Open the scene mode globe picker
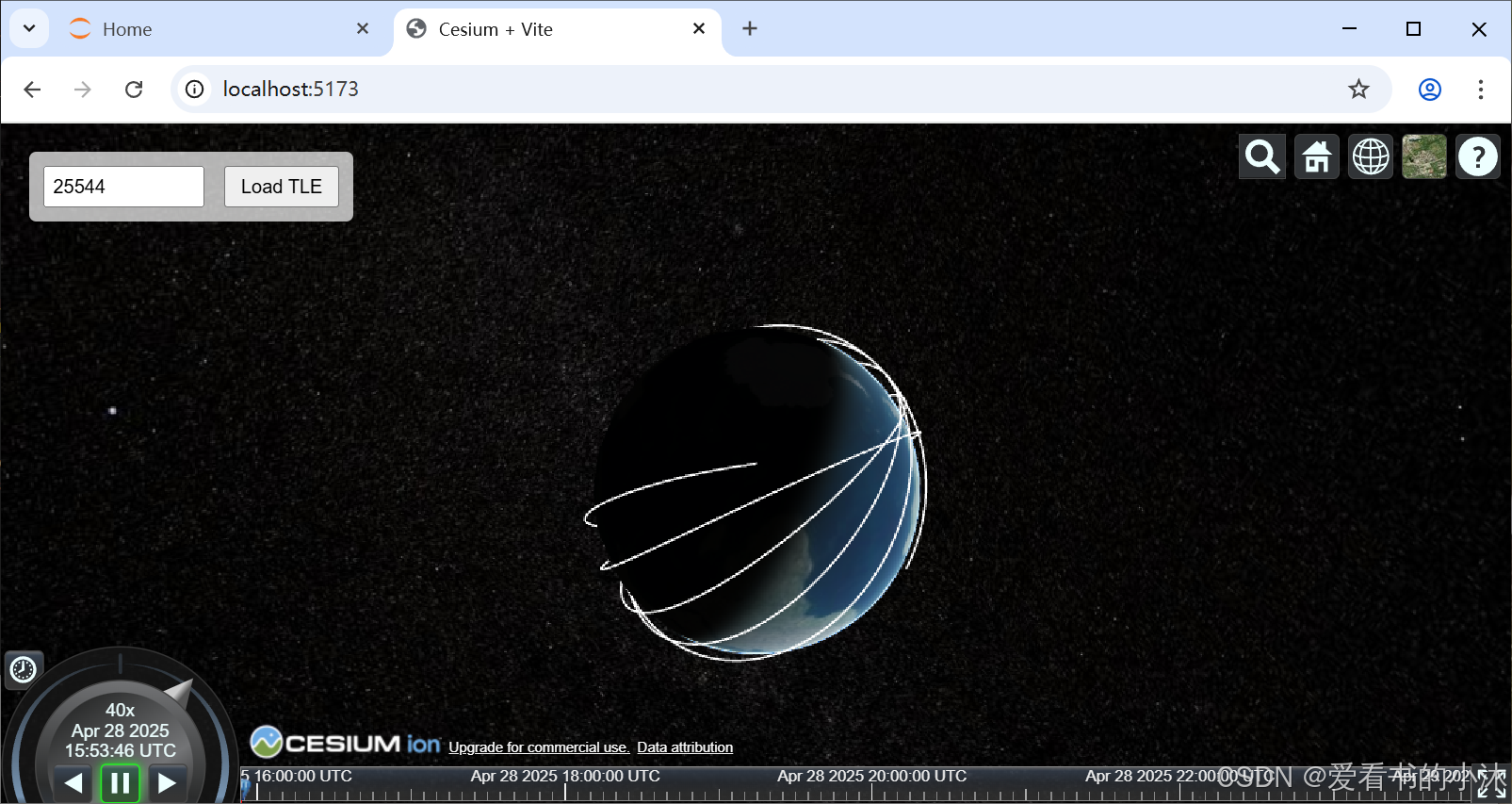Screen dimensions: 1512x804 tap(1371, 156)
